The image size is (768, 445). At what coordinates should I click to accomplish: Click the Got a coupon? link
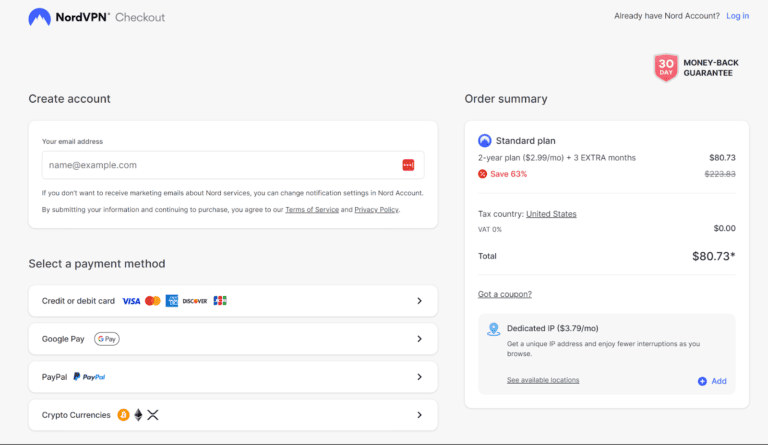(x=505, y=294)
